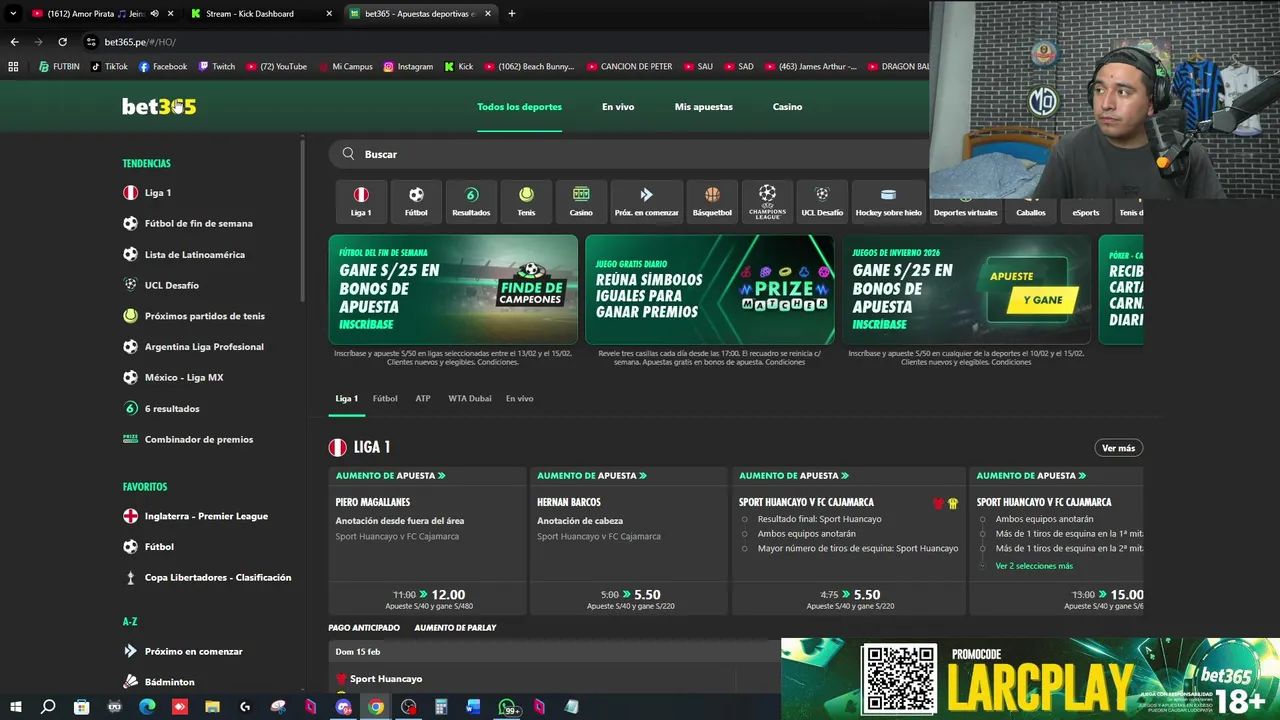Open the UCL Desafío shortcut icon
This screenshot has height=720, width=1280.
coord(822,201)
